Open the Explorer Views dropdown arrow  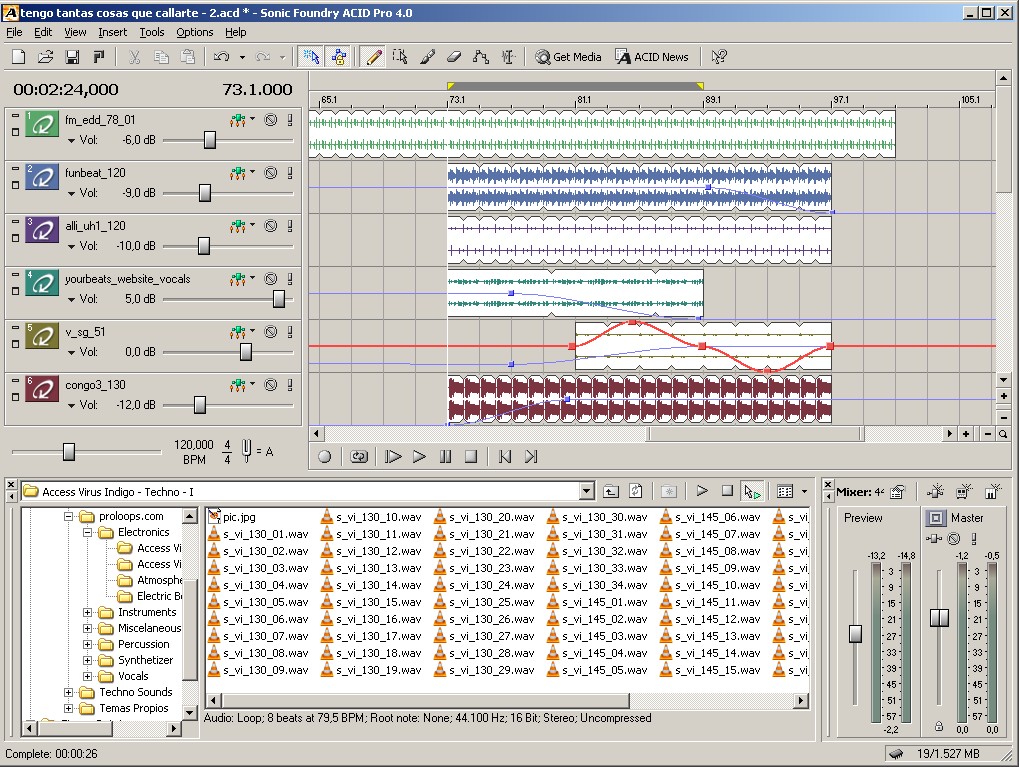tap(805, 491)
